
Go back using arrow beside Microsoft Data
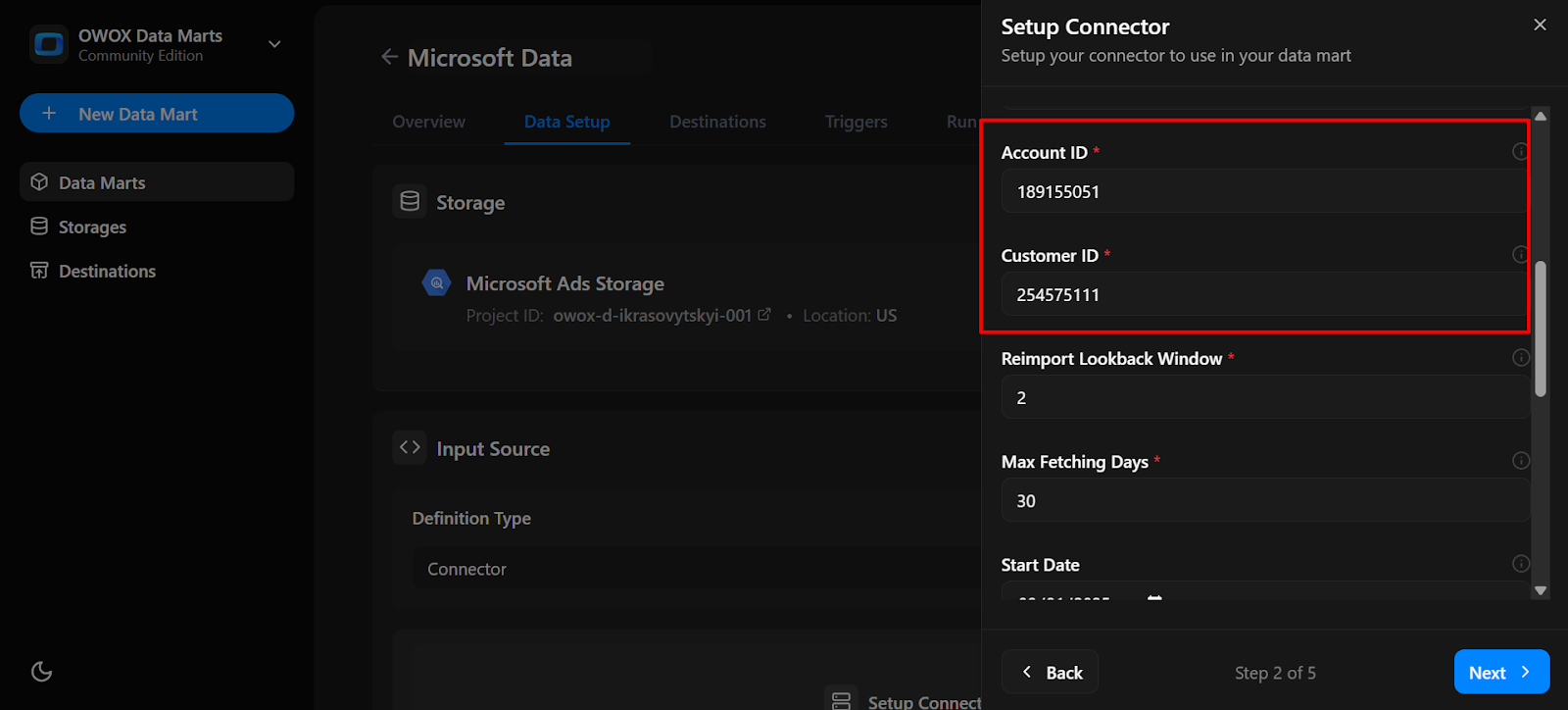[x=389, y=57]
